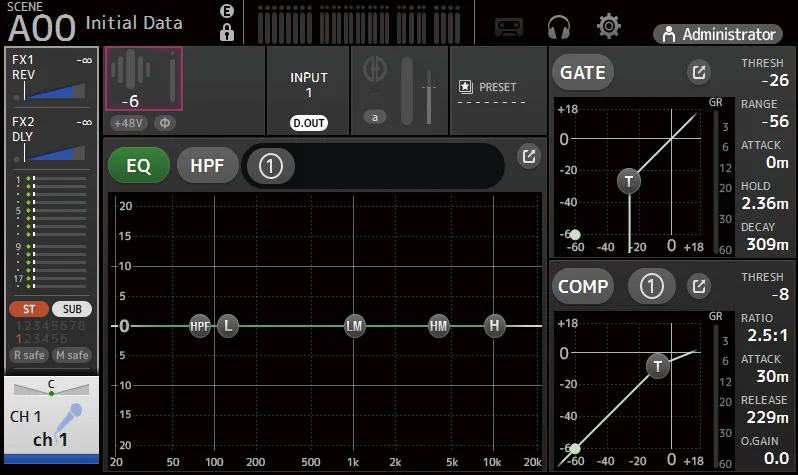Select the input gain -6 waveform box
Image resolution: width=798 pixels, height=475 pixels.
click(x=144, y=79)
